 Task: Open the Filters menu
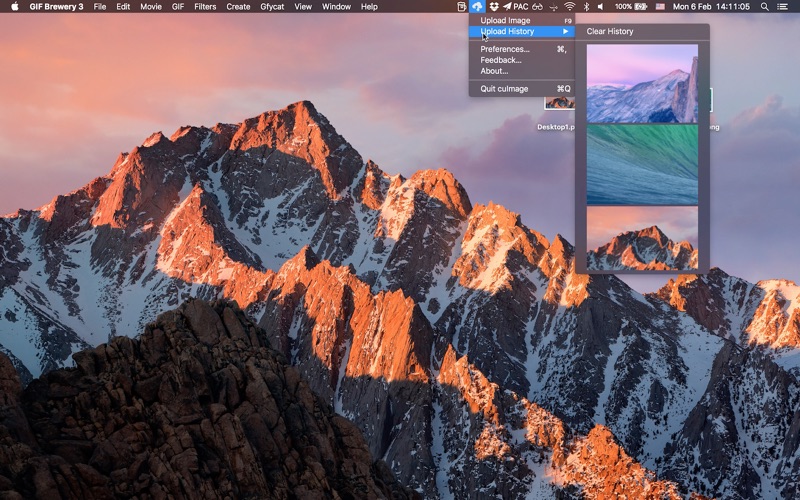205,7
